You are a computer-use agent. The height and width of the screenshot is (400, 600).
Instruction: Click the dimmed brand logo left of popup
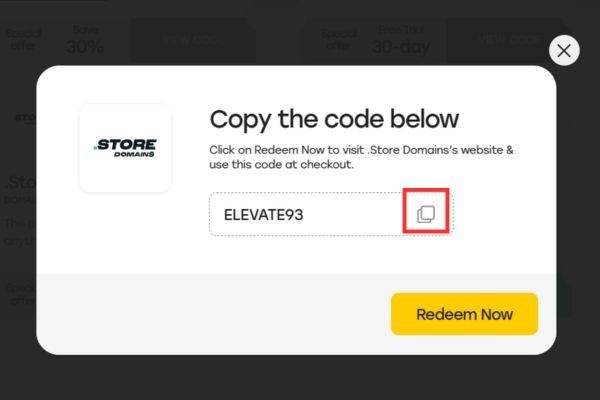pos(22,118)
